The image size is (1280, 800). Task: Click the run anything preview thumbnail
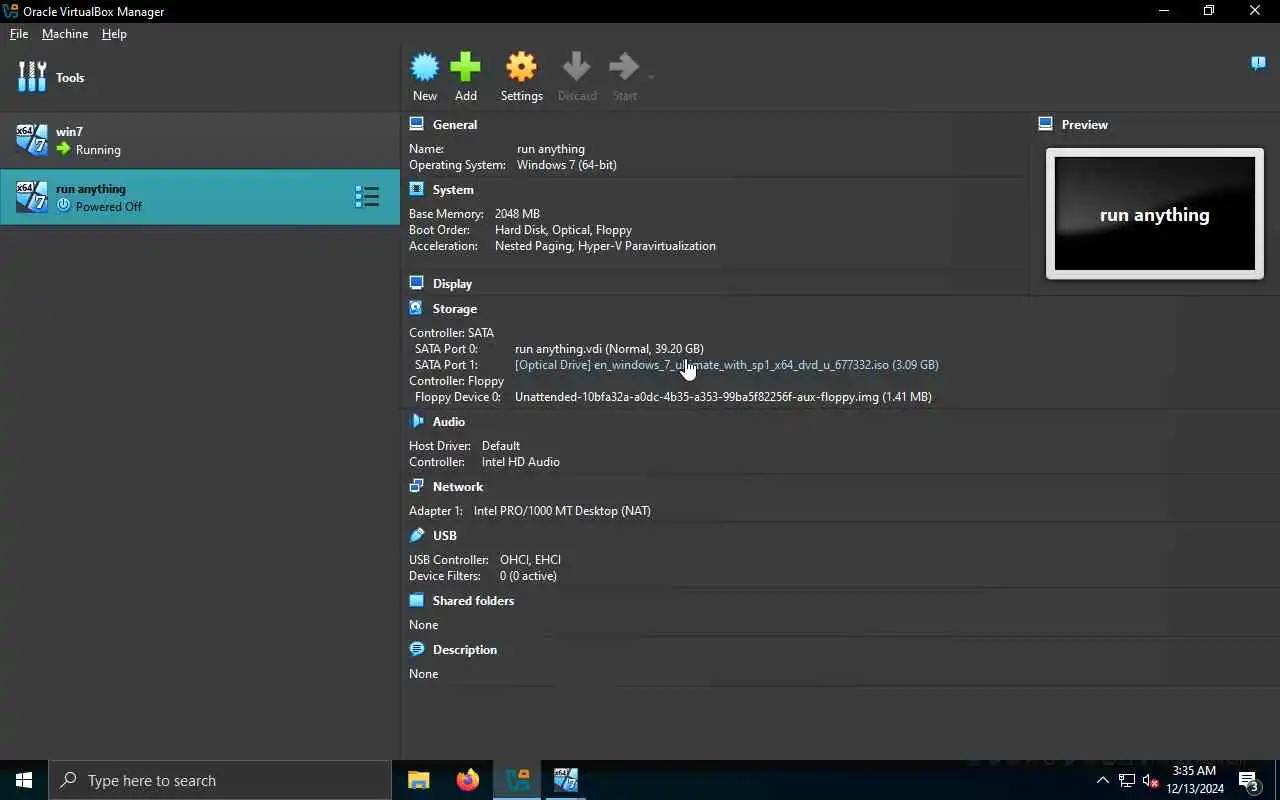[1155, 214]
